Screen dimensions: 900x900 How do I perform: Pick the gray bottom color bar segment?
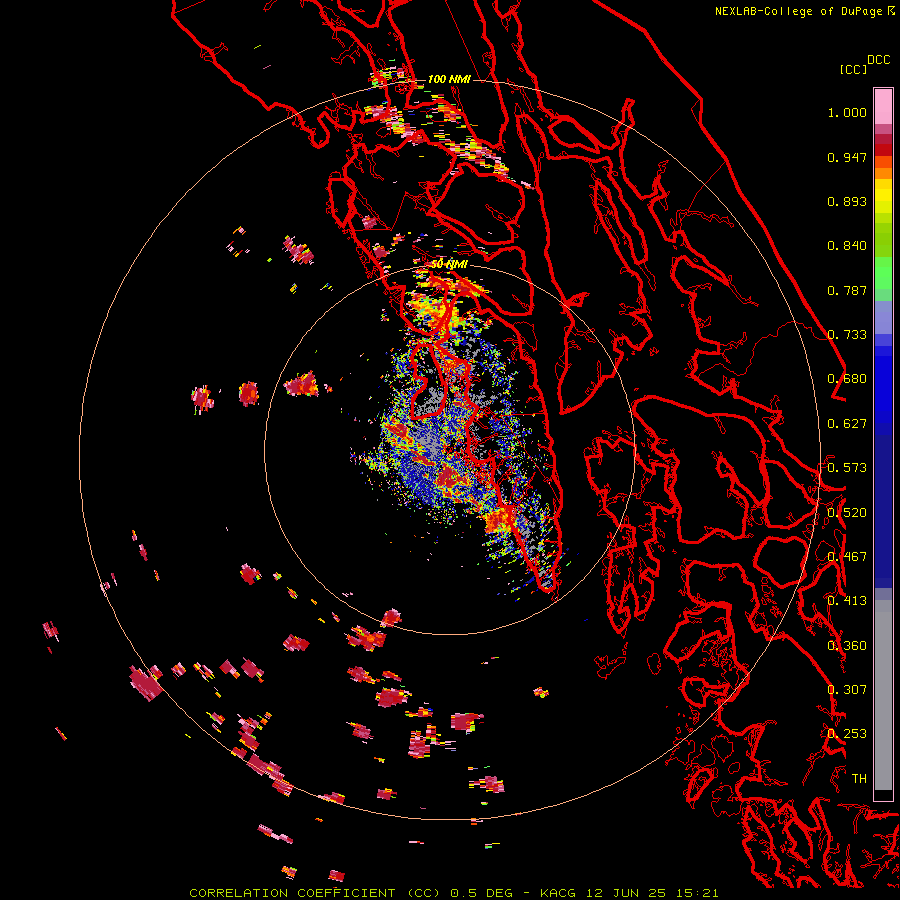coord(883,700)
